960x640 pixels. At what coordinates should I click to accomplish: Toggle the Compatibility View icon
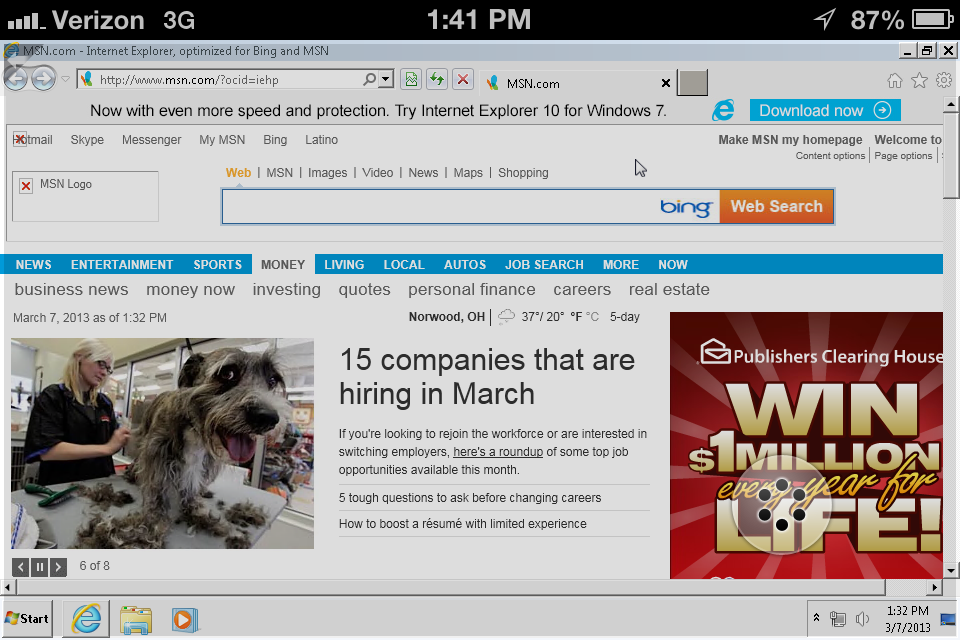click(411, 80)
